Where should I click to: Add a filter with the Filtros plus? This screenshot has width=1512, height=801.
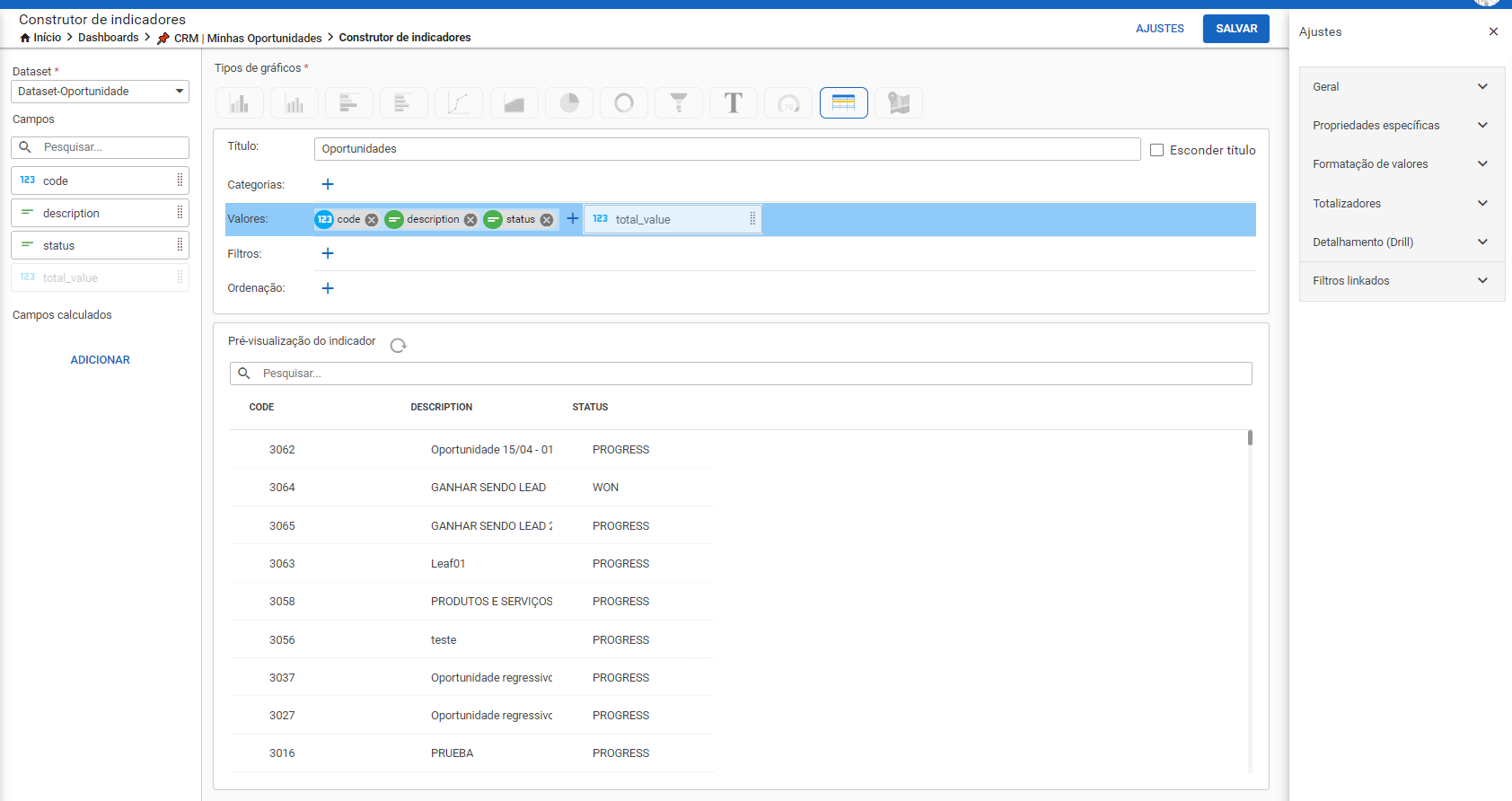[x=328, y=253]
